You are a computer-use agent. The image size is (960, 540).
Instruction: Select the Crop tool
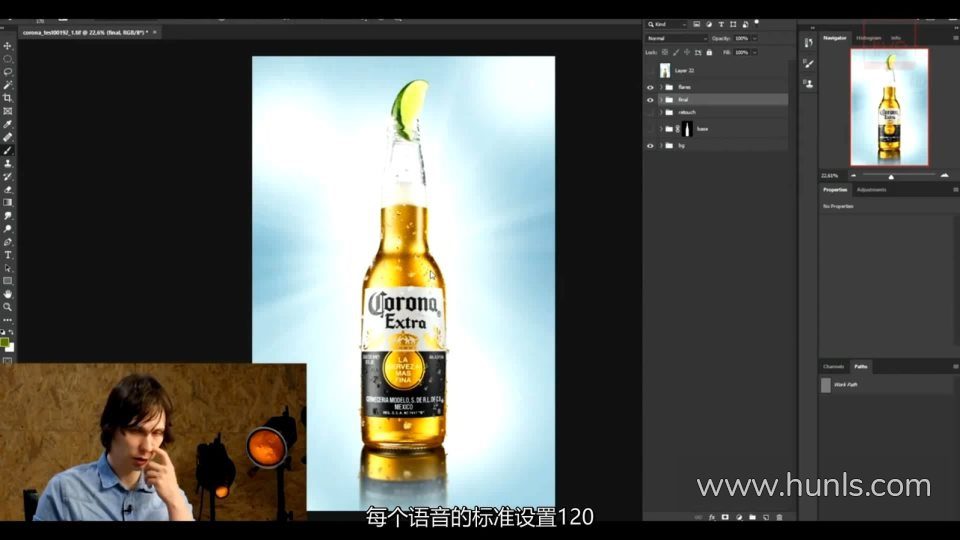(x=7, y=98)
